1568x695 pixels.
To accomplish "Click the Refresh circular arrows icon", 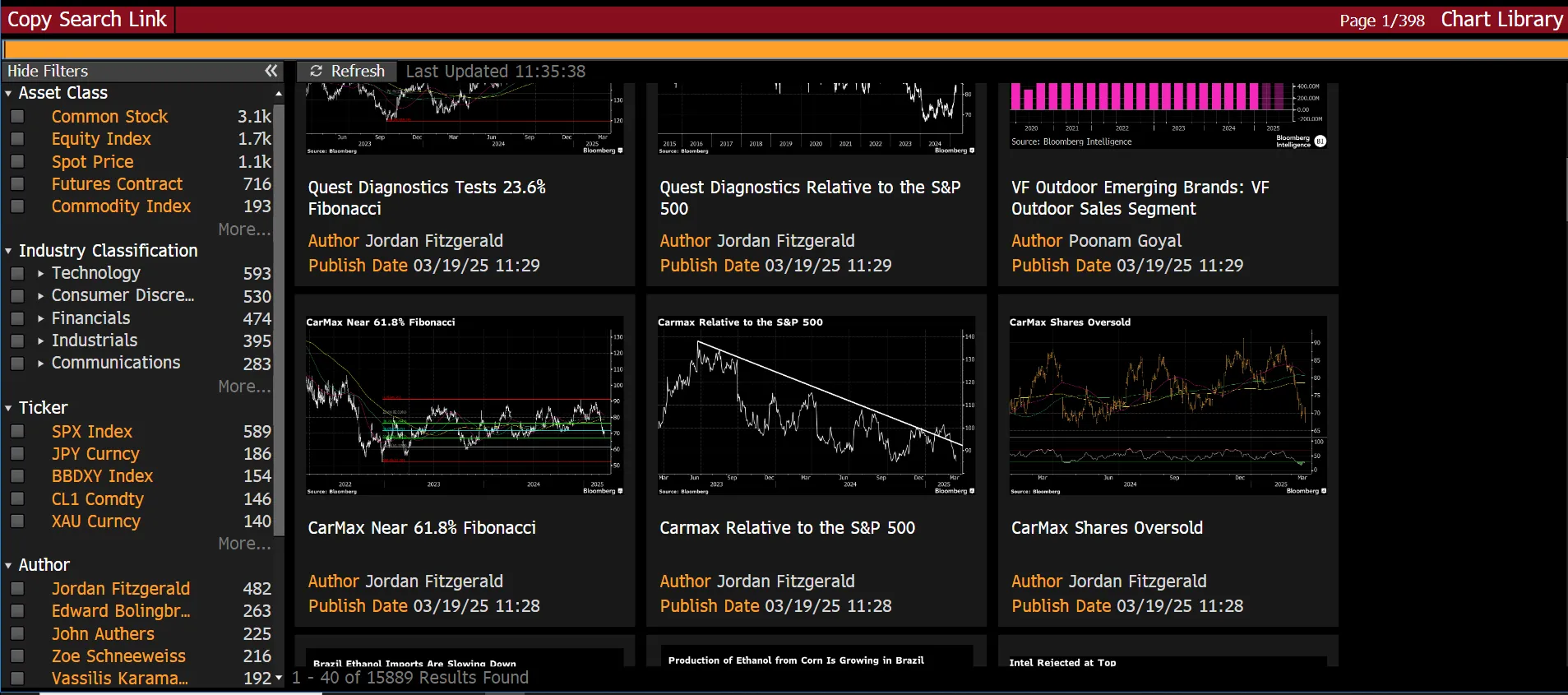I will tap(316, 72).
